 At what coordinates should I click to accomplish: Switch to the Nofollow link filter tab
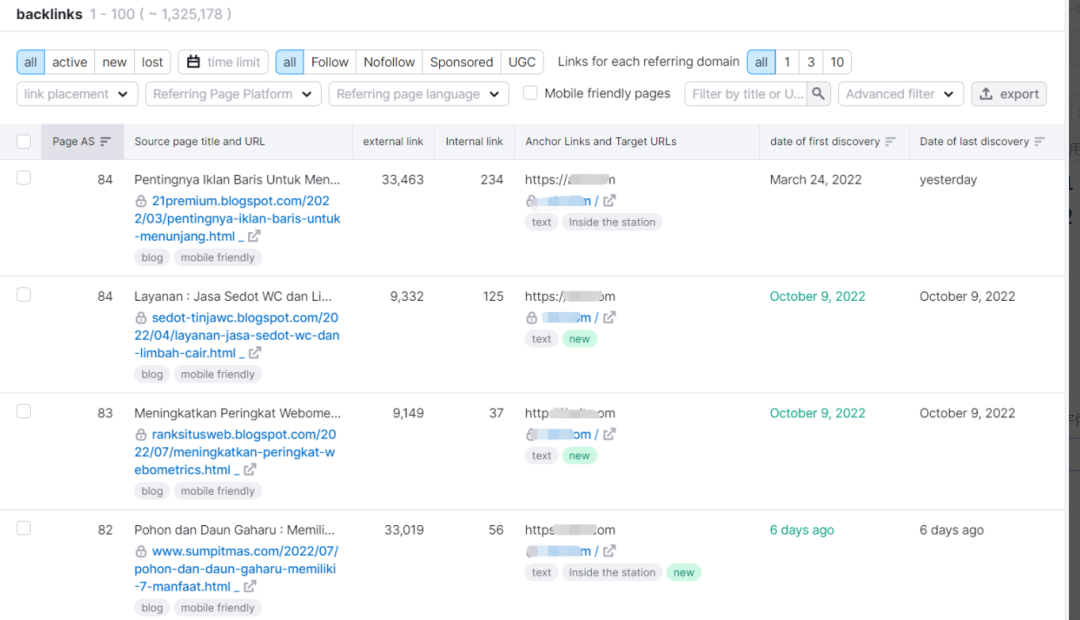click(x=389, y=62)
